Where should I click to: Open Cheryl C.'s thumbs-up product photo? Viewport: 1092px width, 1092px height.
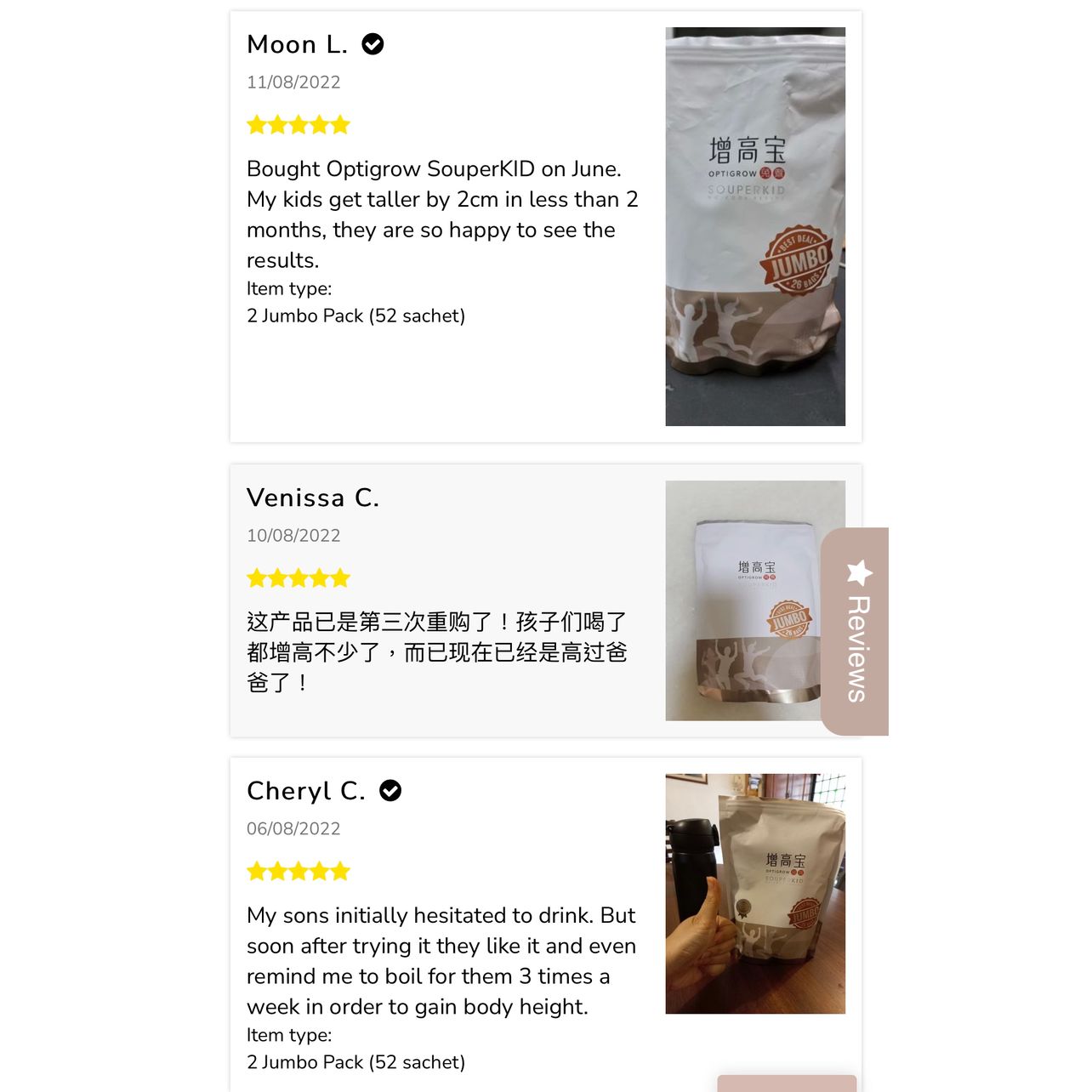click(x=755, y=894)
